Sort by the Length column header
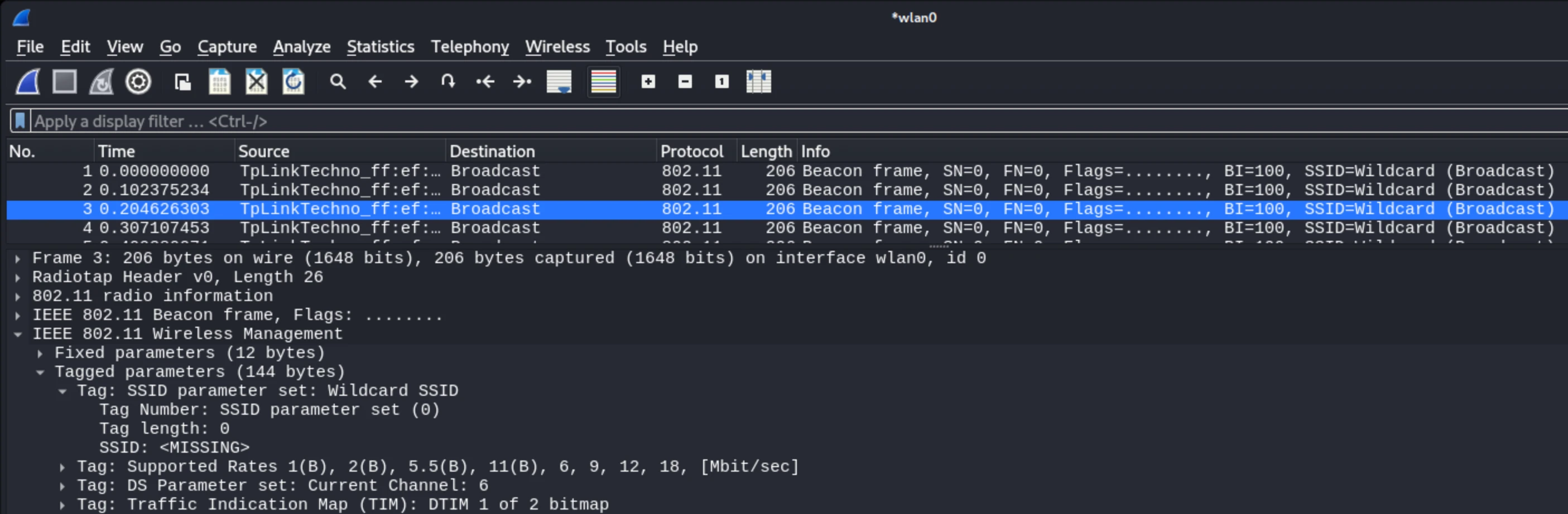 coord(767,152)
